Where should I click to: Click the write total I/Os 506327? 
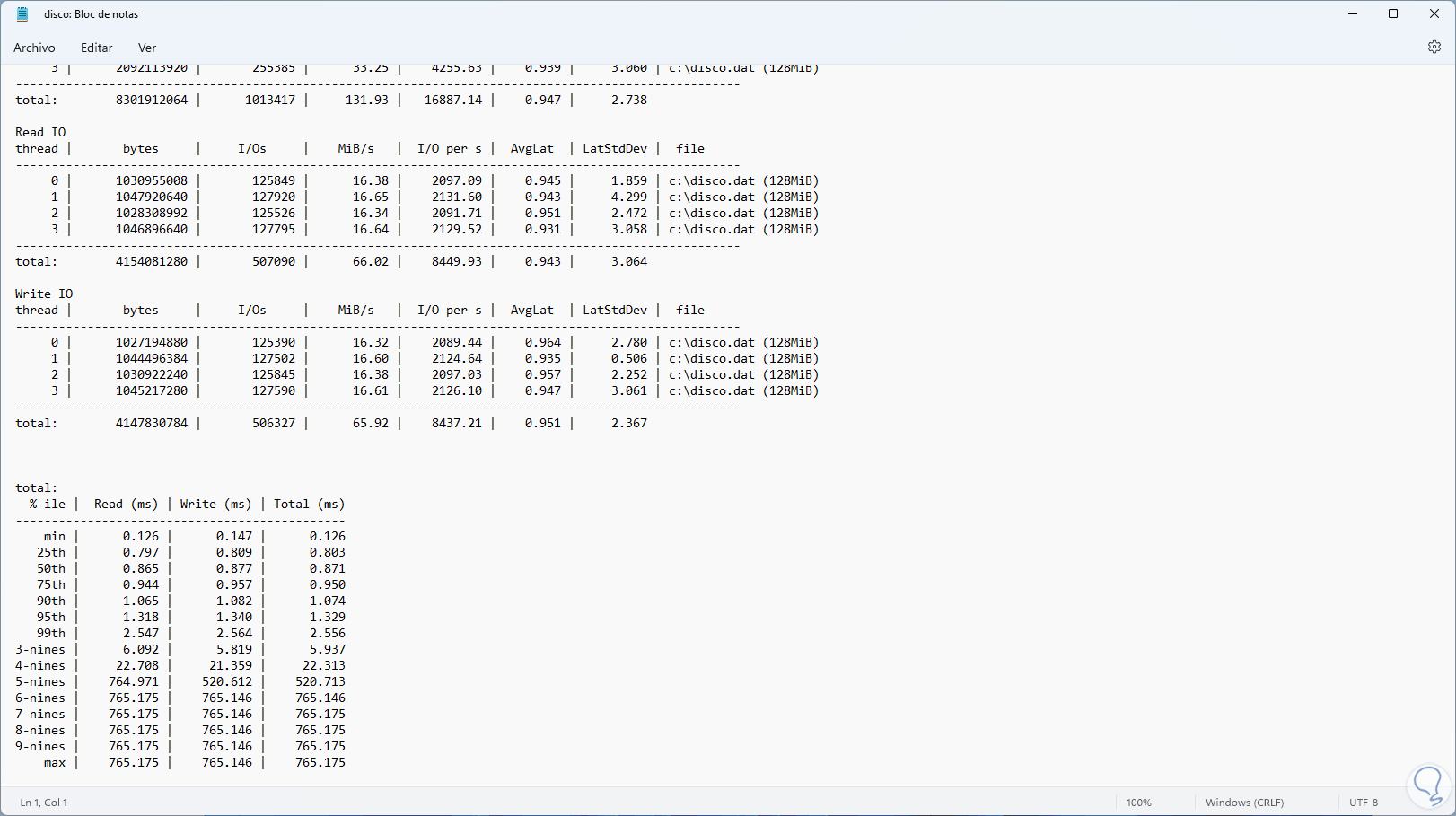[x=274, y=423]
